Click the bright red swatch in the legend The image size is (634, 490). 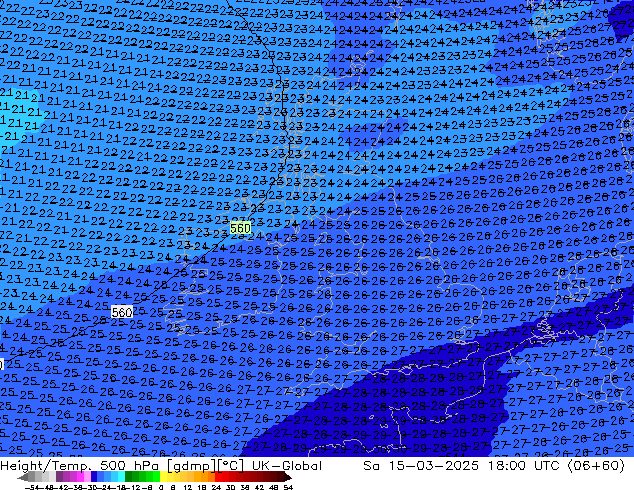(218, 477)
